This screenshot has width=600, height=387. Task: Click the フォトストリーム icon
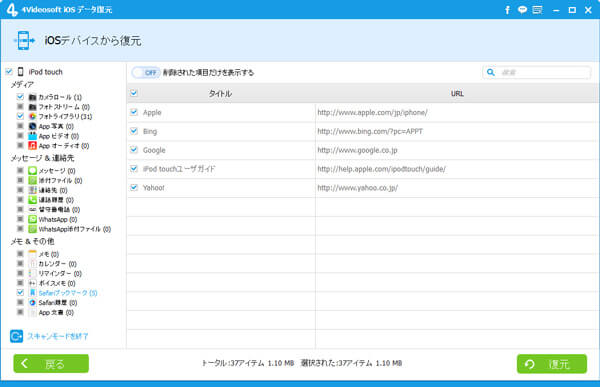point(33,107)
